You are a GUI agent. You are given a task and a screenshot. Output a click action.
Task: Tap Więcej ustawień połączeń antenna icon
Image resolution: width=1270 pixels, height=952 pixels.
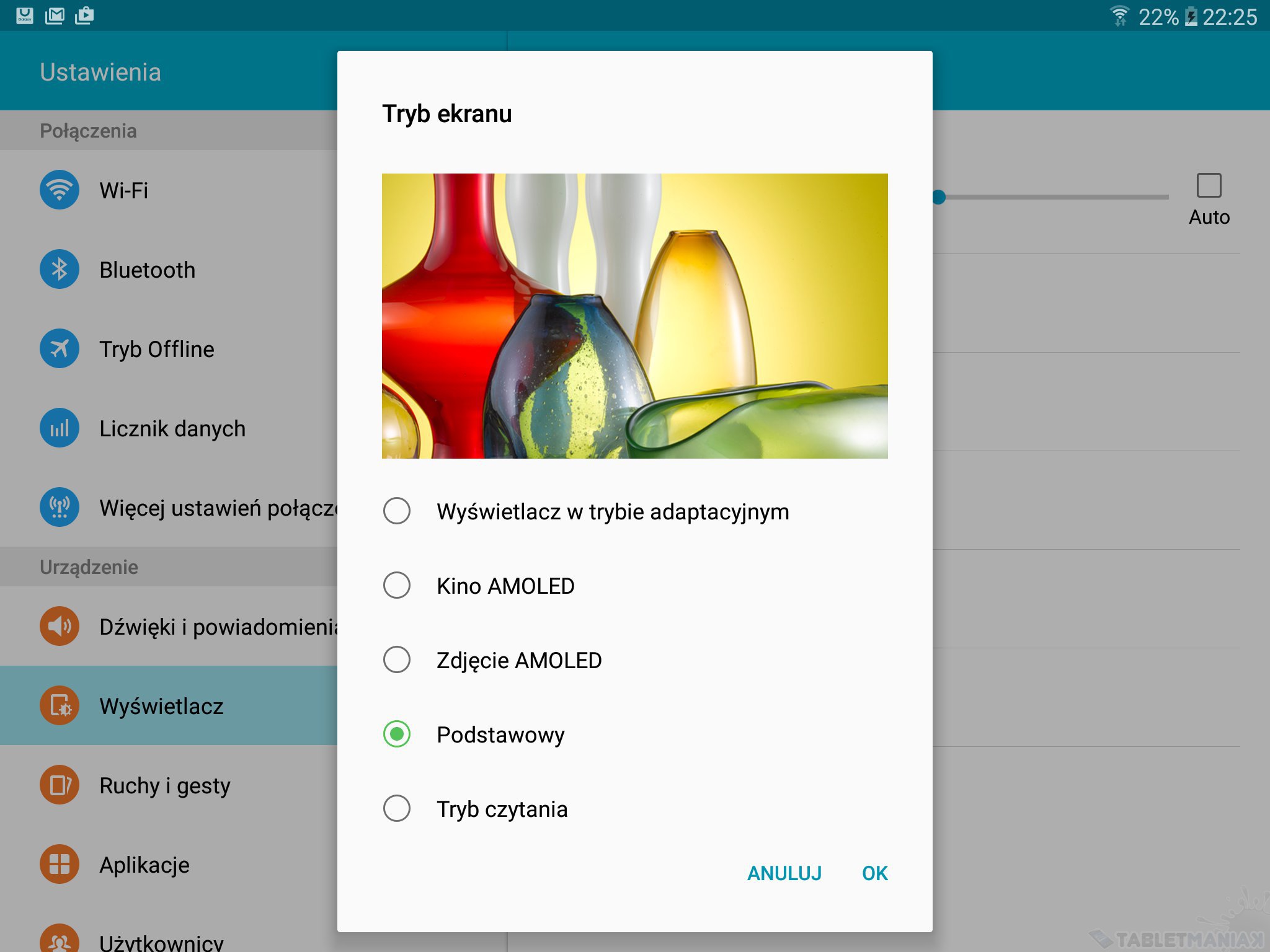click(60, 507)
